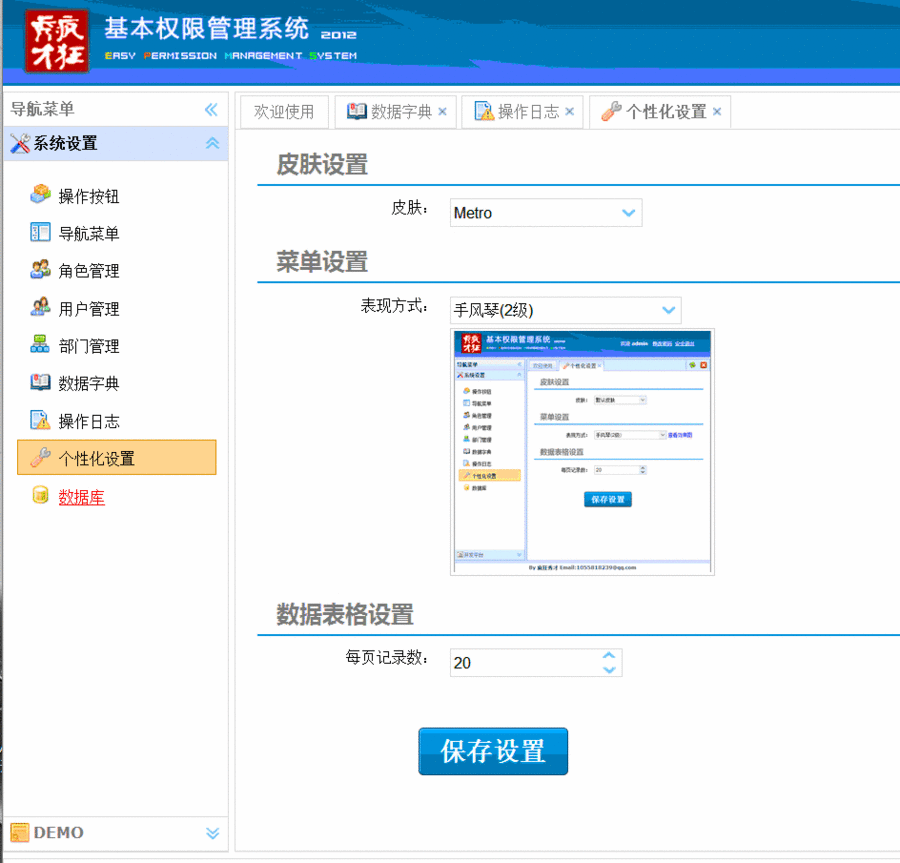This screenshot has height=863, width=900.
Task: Switch to the 欢迎使用 tab
Action: coord(284,111)
